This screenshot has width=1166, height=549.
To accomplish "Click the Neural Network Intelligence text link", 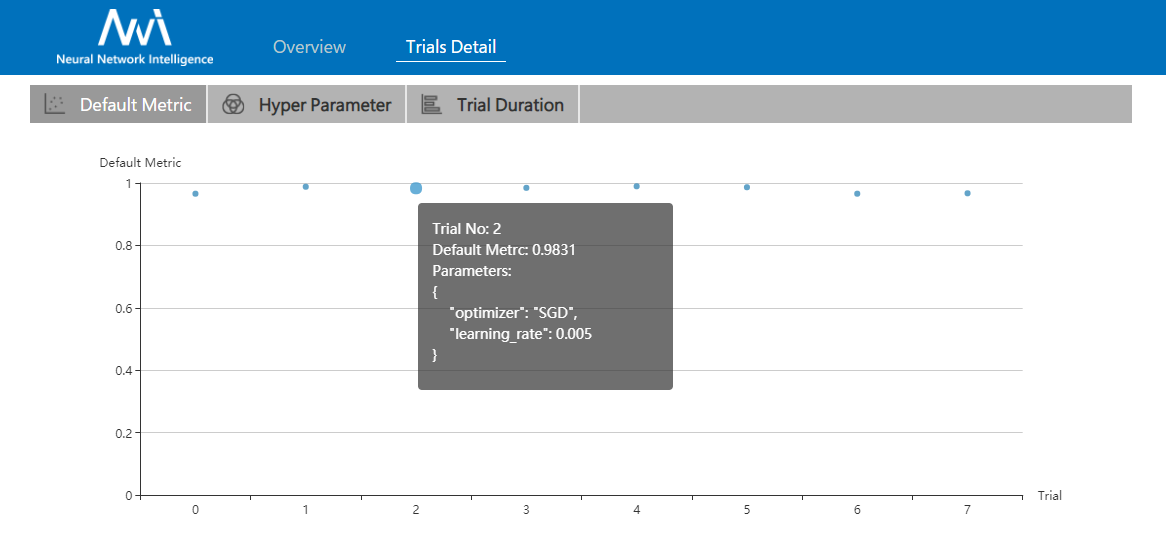I will [x=134, y=59].
